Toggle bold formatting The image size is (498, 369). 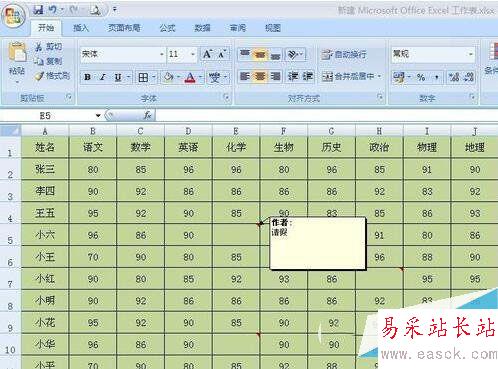click(x=87, y=77)
